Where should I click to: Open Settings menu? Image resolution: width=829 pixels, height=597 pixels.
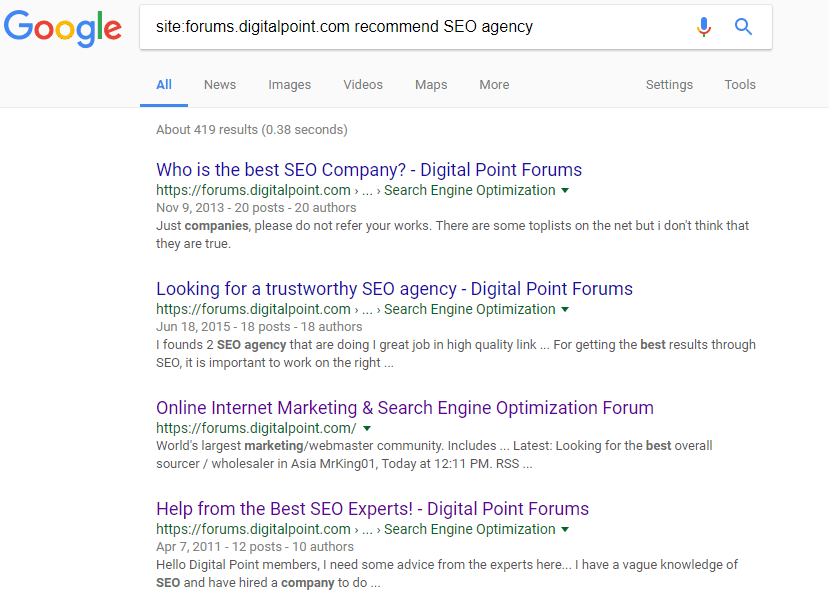(x=669, y=85)
